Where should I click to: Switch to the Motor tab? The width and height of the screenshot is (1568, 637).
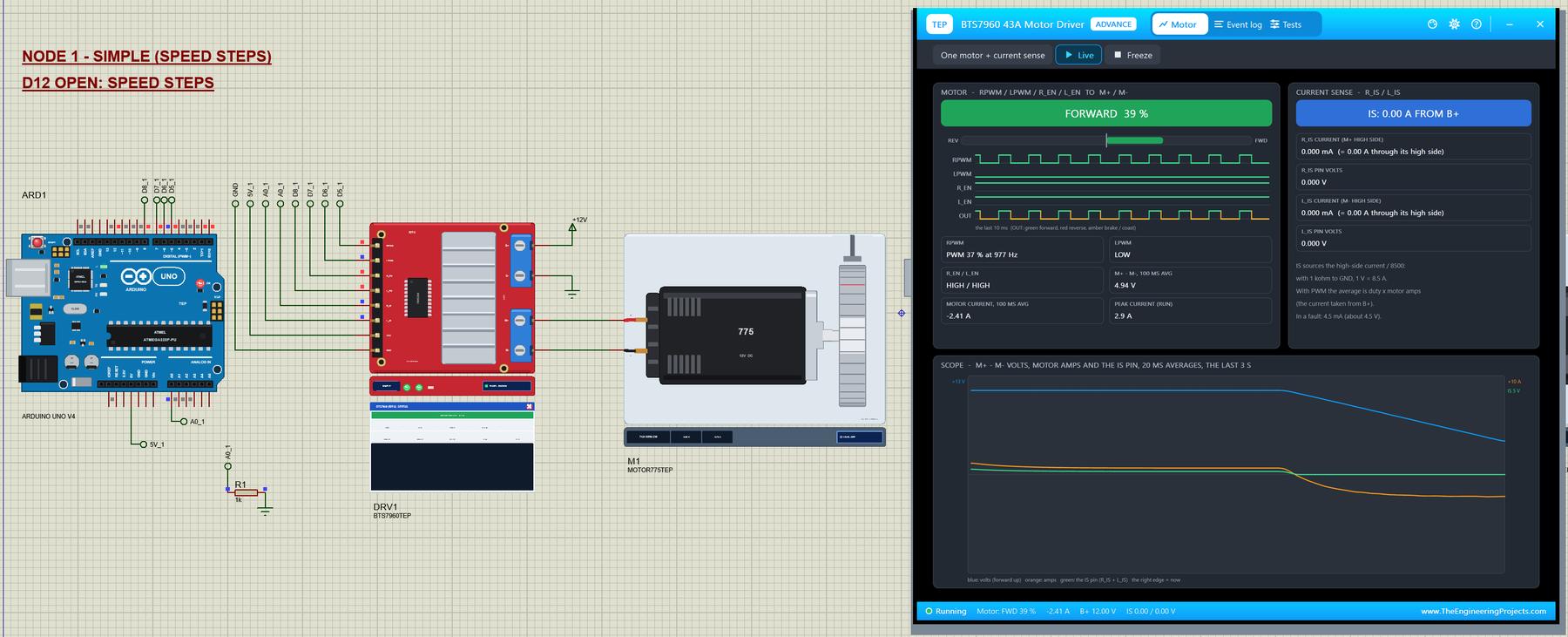(1179, 24)
